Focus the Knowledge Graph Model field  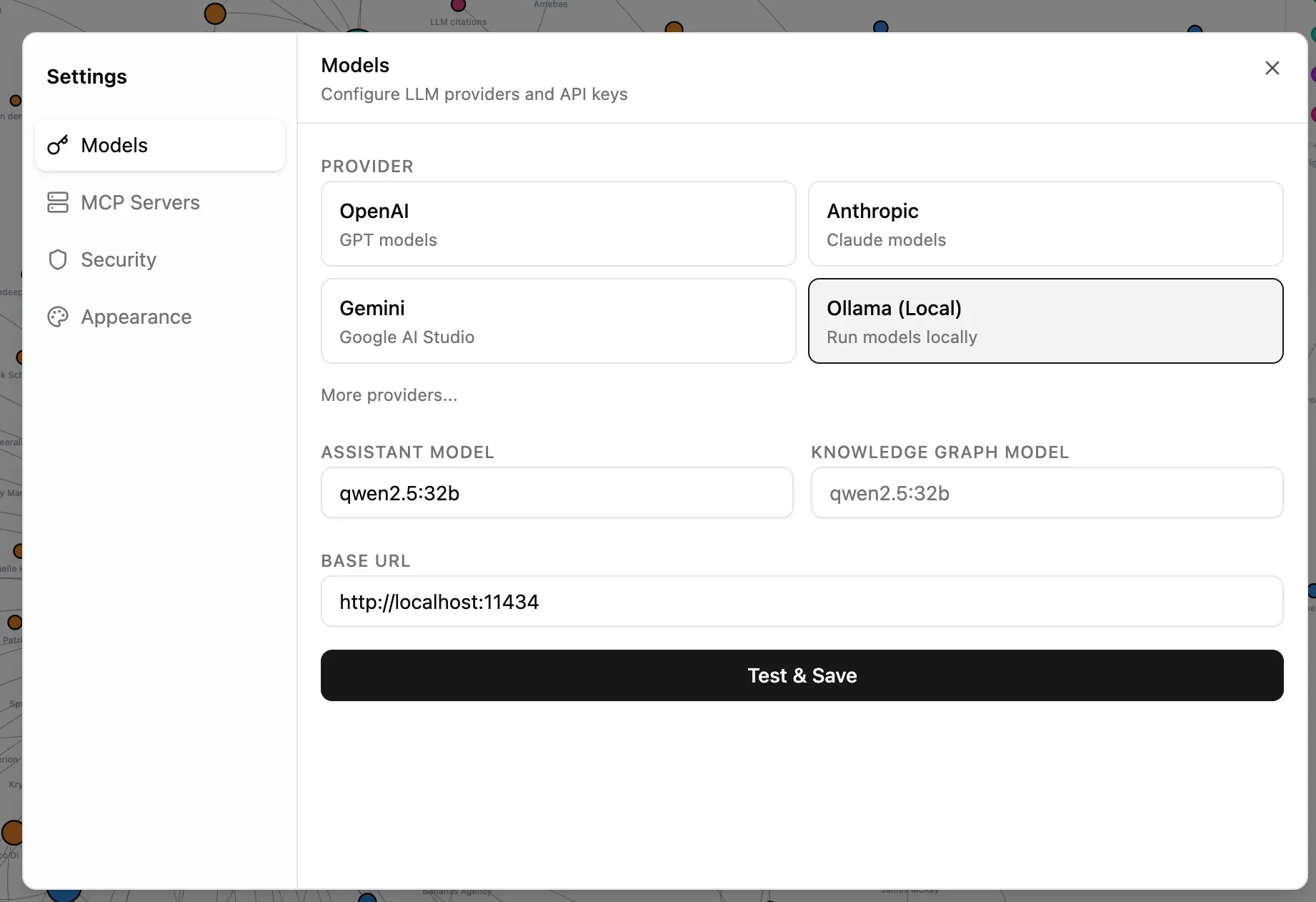click(x=1047, y=492)
